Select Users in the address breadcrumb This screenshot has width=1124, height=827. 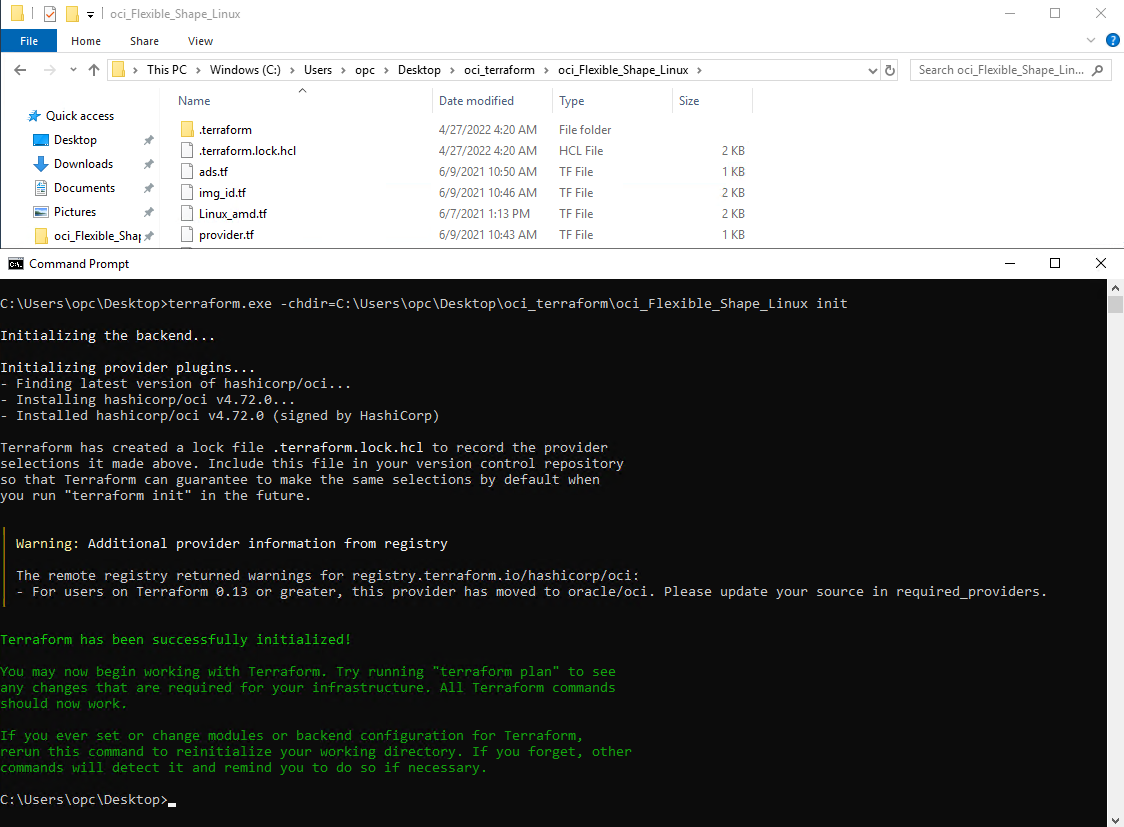(318, 70)
